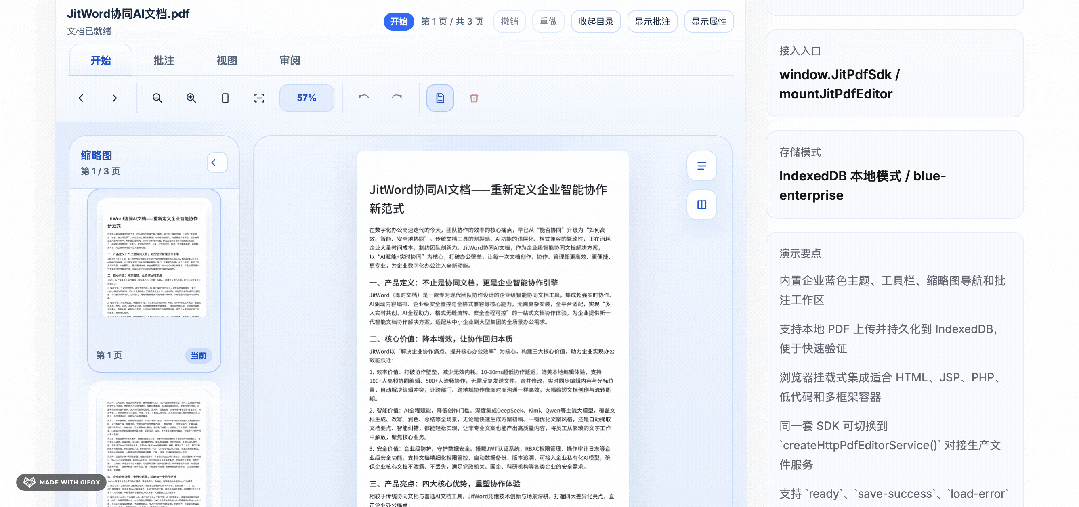Screen dimensions: 1079x507
Task: Click the zoom out magnifier icon
Action: point(158,98)
